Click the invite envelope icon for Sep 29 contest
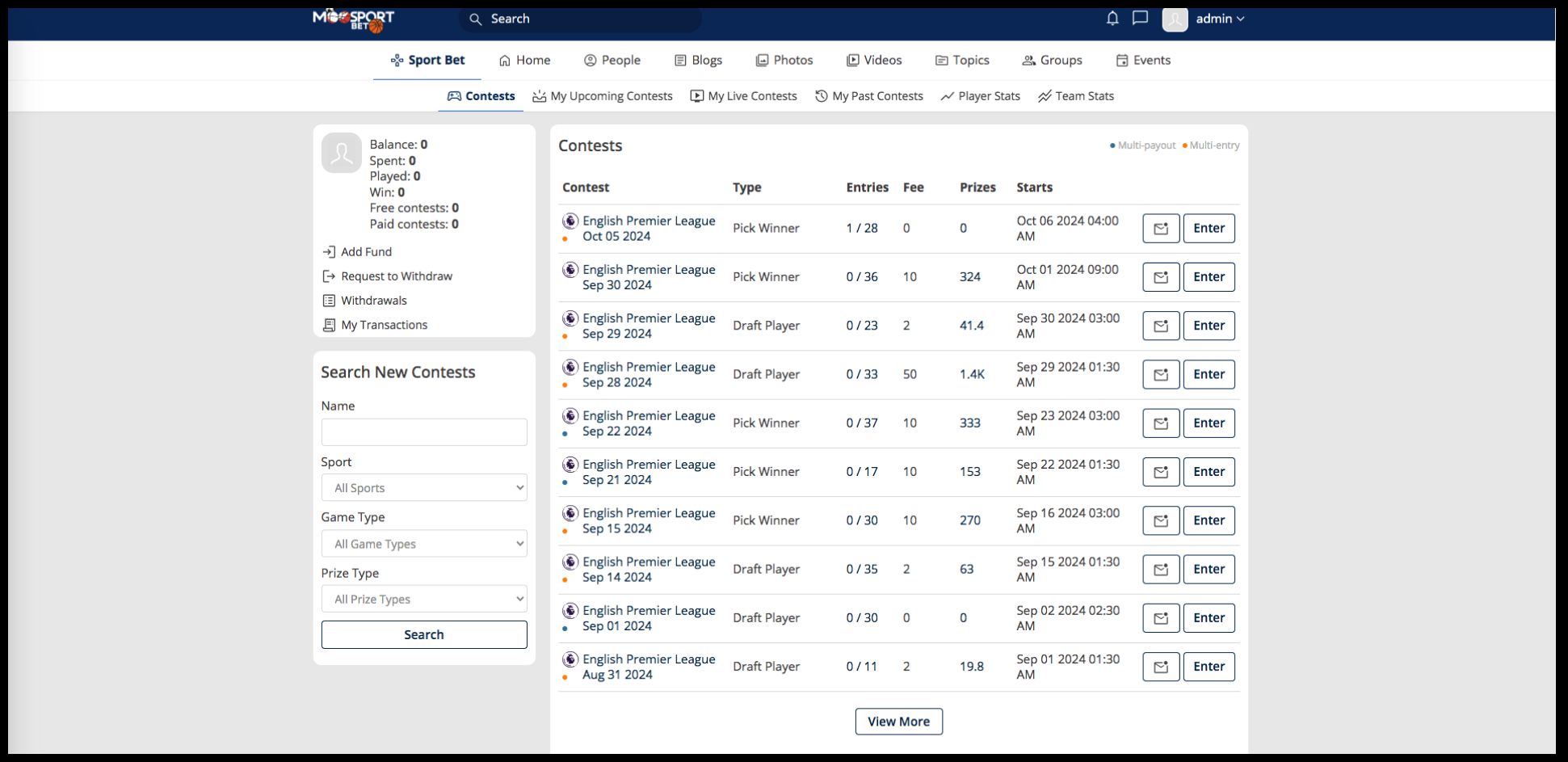1568x762 pixels. tap(1161, 326)
